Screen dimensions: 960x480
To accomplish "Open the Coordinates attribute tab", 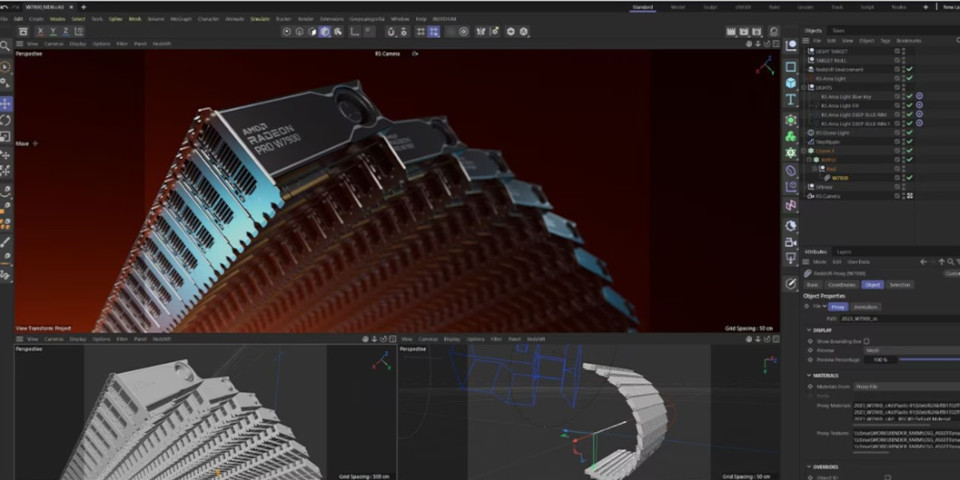I will [841, 285].
